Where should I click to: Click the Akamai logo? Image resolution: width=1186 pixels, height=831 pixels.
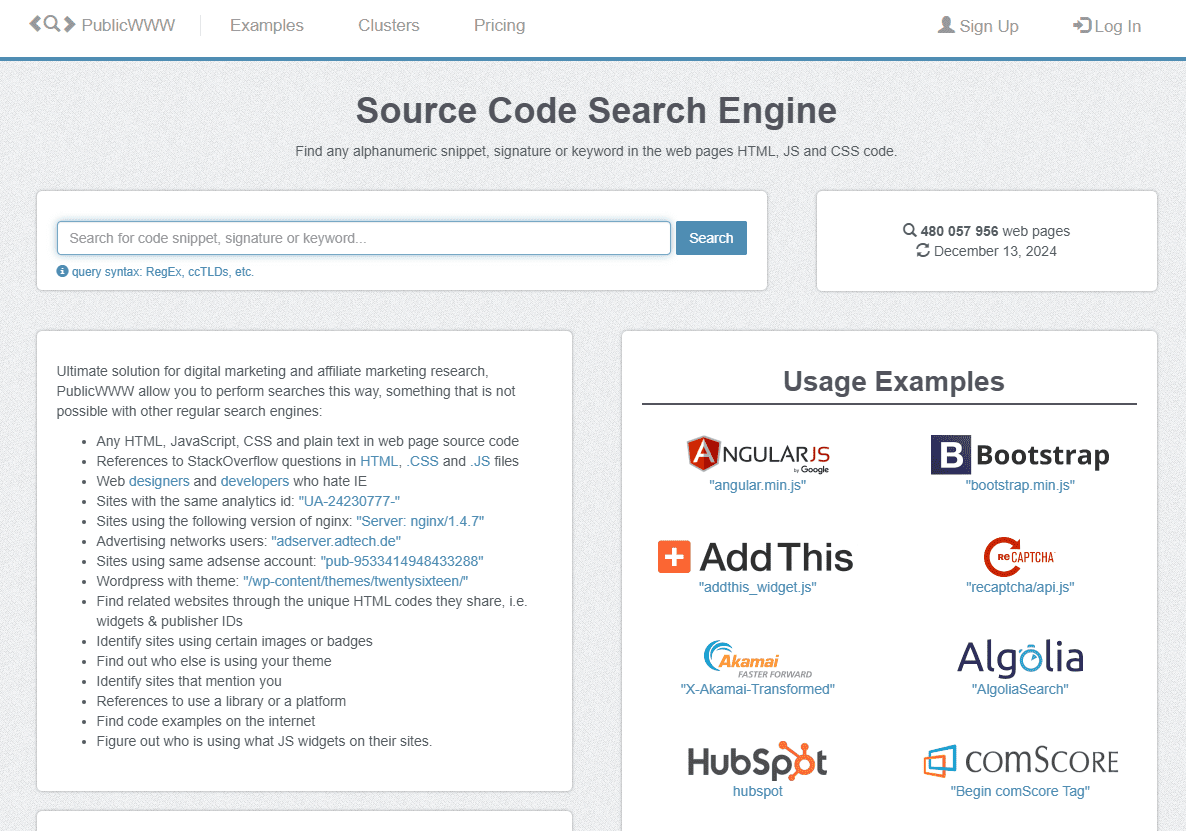pos(758,659)
